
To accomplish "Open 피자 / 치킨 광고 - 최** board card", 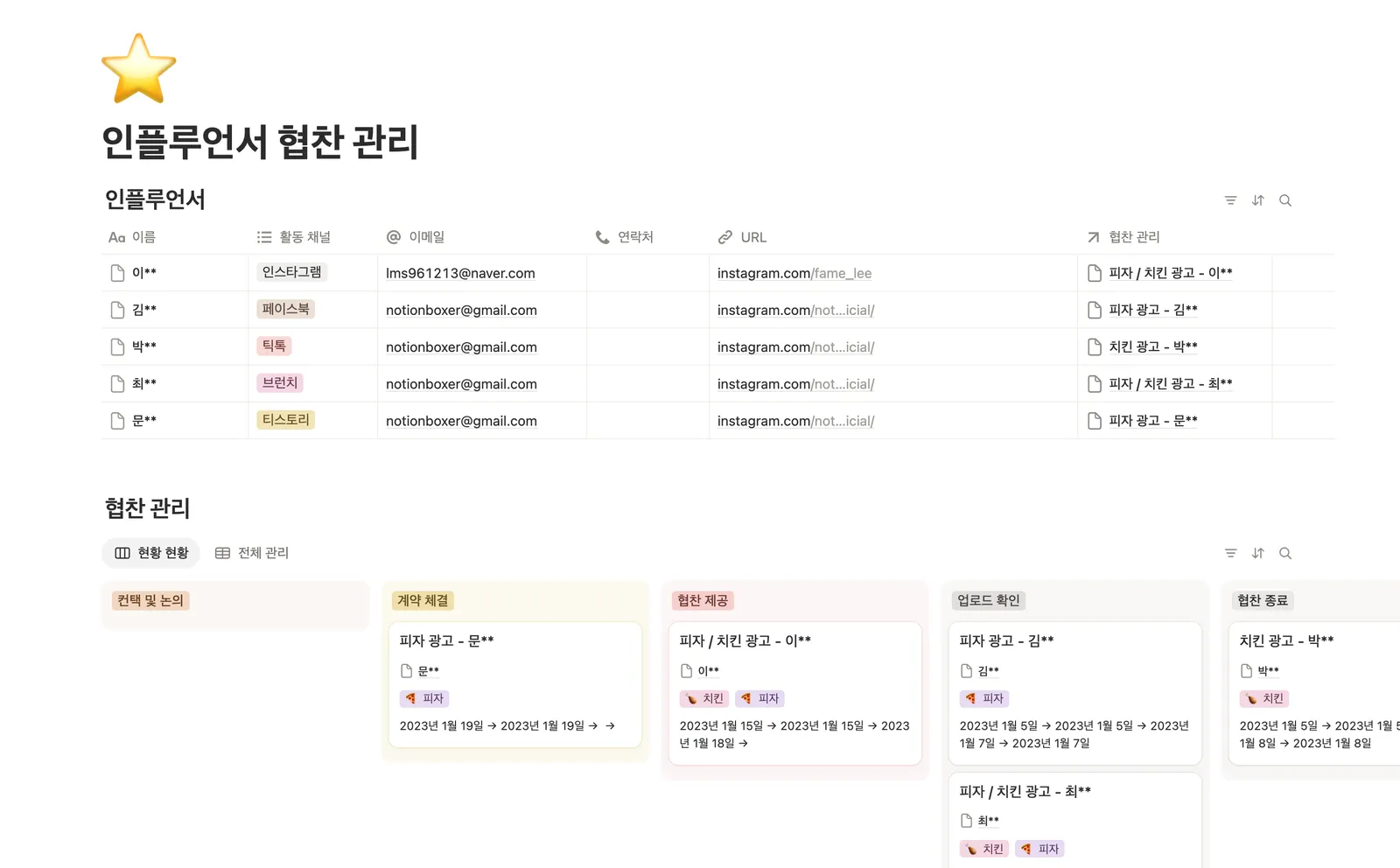I will tap(1075, 820).
